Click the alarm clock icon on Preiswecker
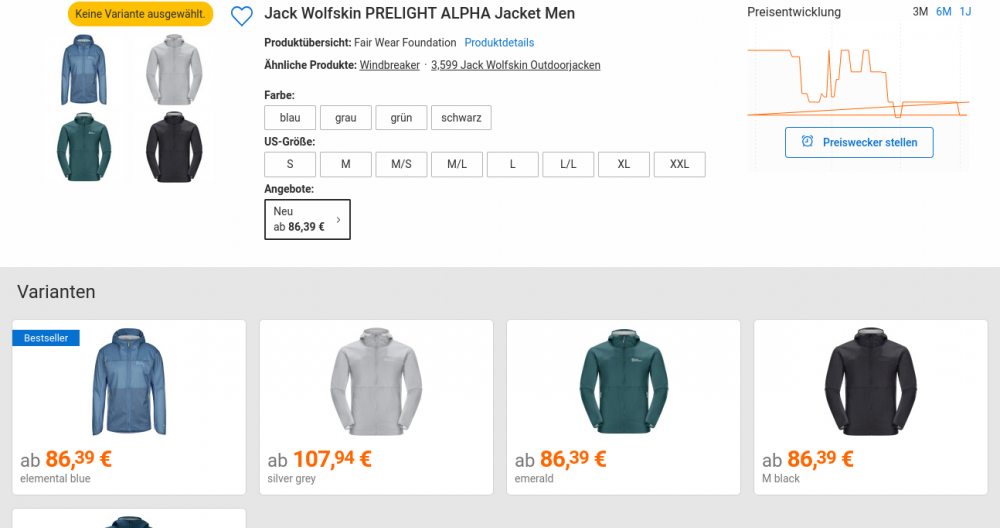The height and width of the screenshot is (528, 1000). 807,142
